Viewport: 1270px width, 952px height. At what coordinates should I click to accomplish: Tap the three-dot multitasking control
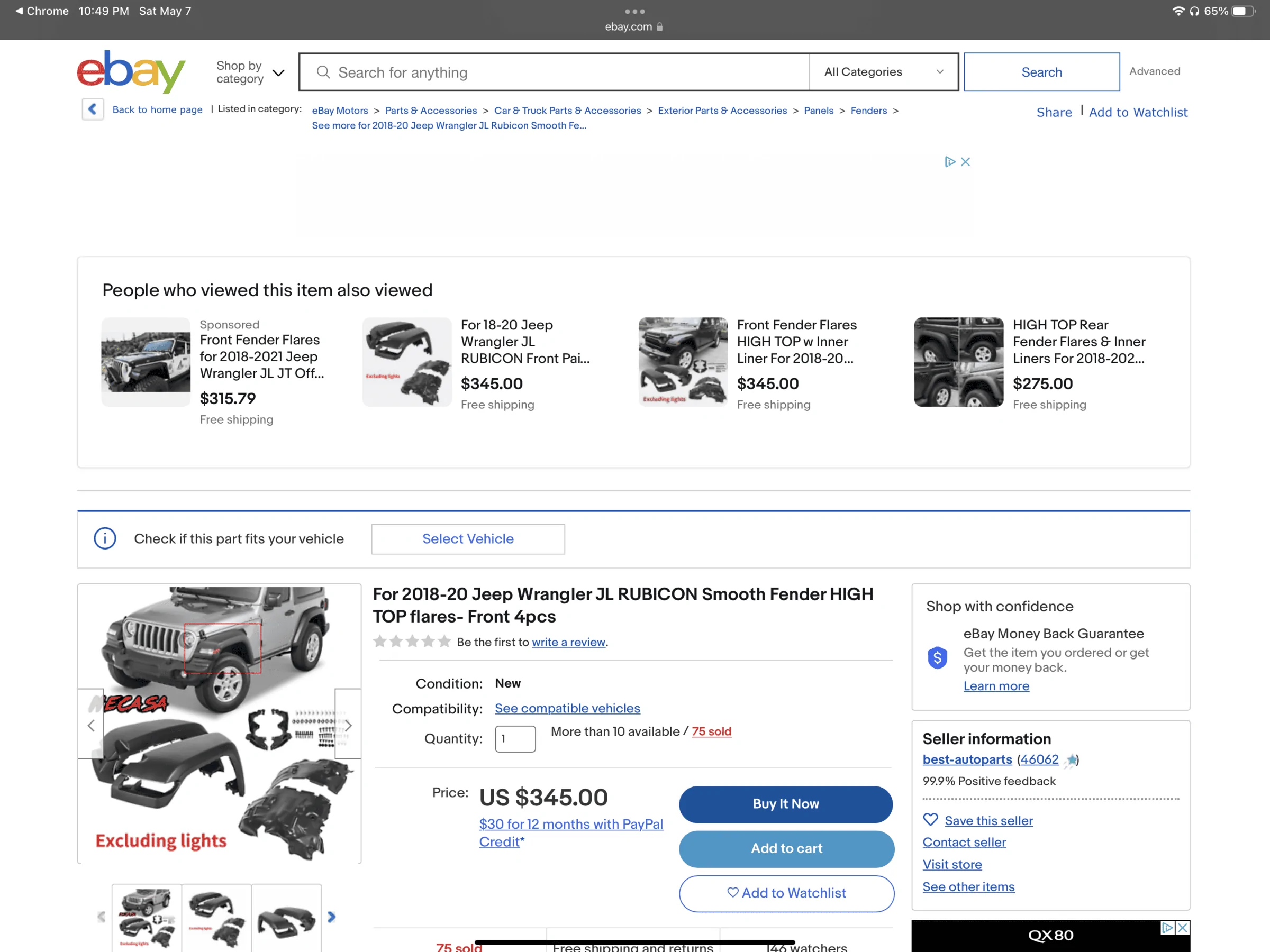point(634,12)
